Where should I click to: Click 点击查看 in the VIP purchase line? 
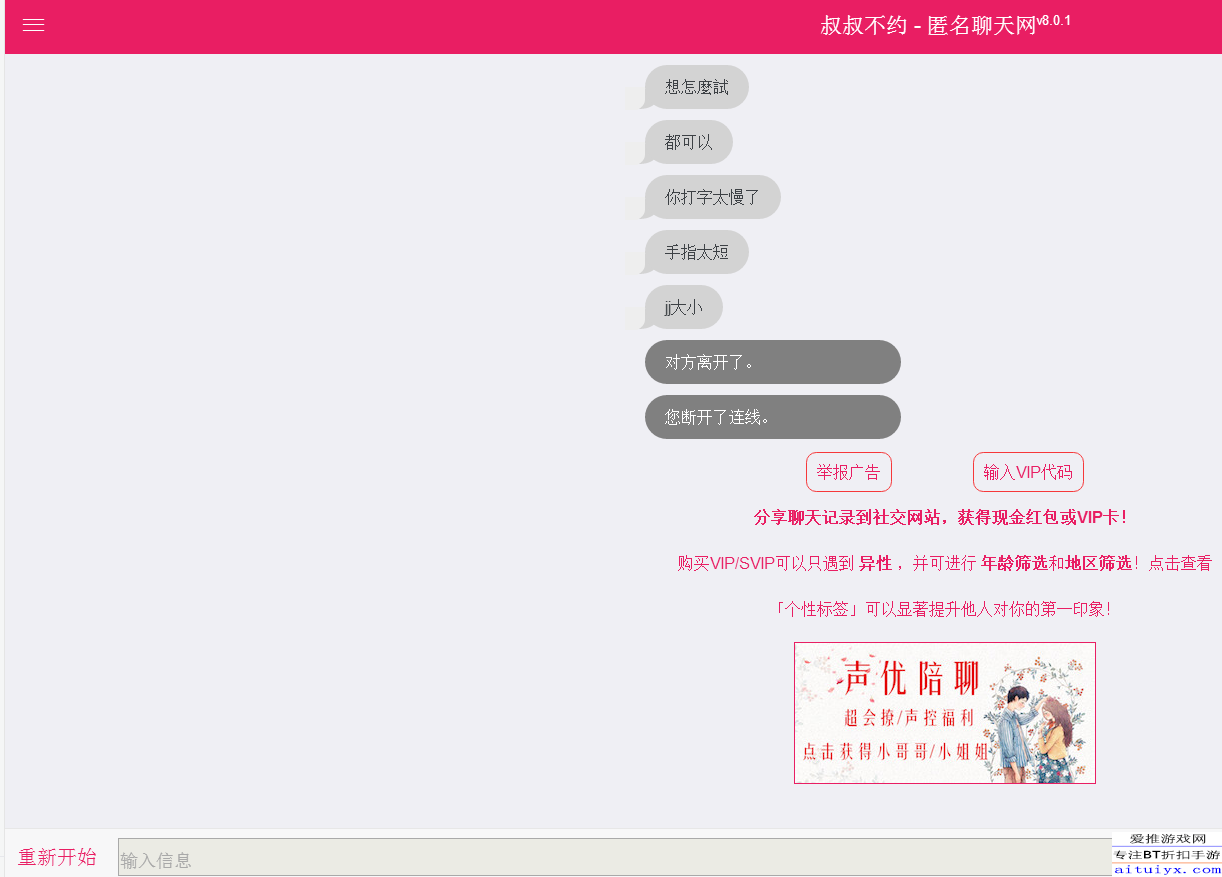tap(1180, 563)
